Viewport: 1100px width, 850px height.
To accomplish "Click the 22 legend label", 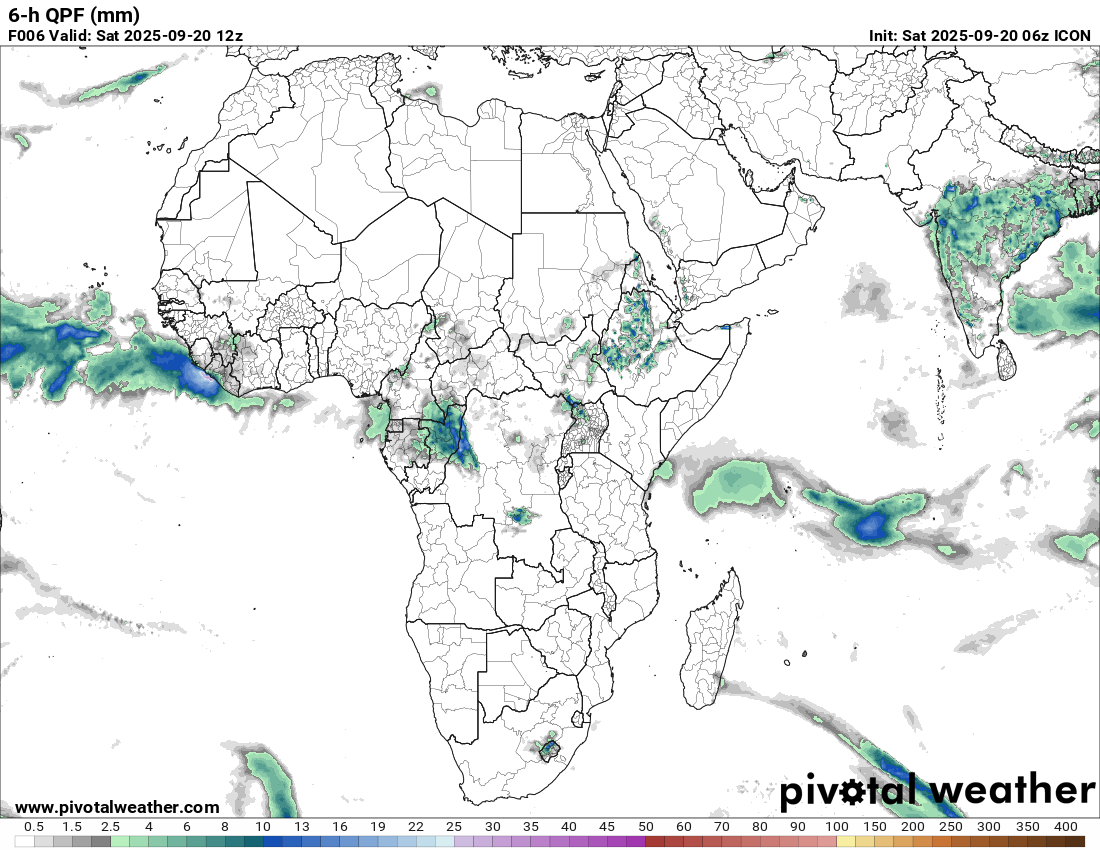I will (415, 827).
